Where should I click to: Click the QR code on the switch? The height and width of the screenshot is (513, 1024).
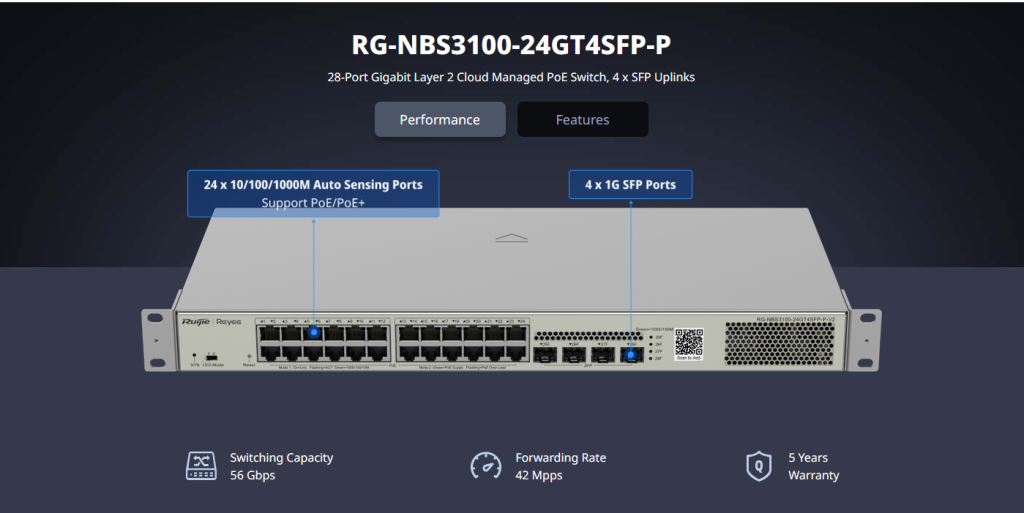(x=688, y=343)
